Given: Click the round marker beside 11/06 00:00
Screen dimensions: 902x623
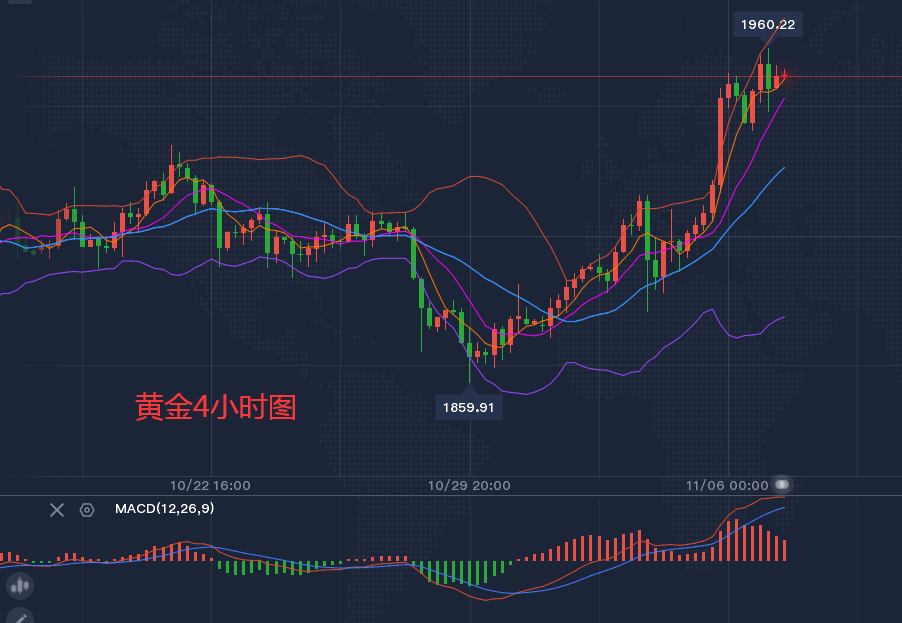Looking at the screenshot, I should (783, 485).
